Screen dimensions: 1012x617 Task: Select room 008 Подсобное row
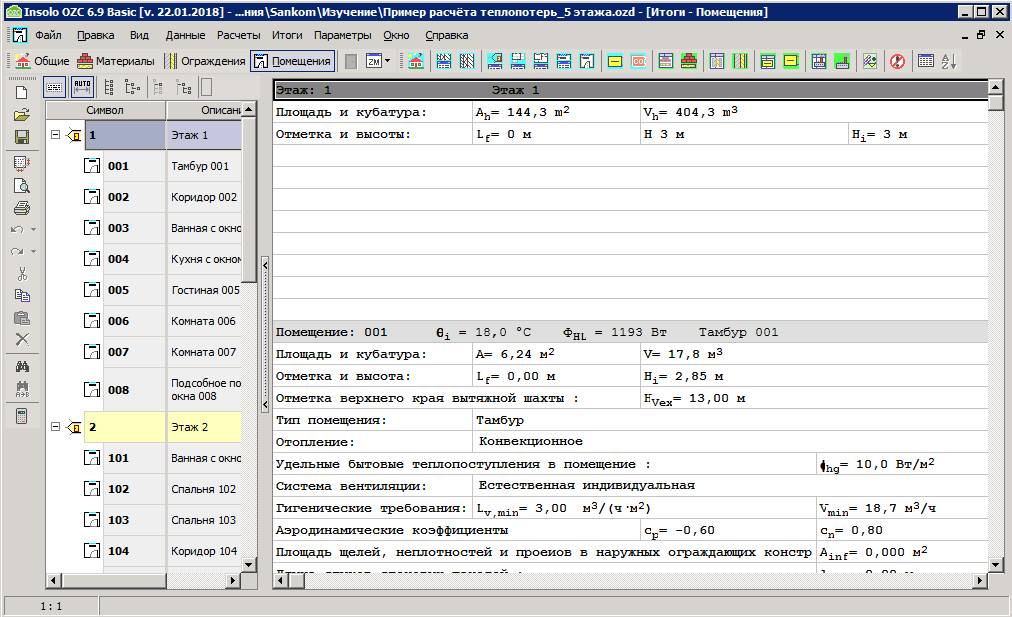[x=163, y=390]
